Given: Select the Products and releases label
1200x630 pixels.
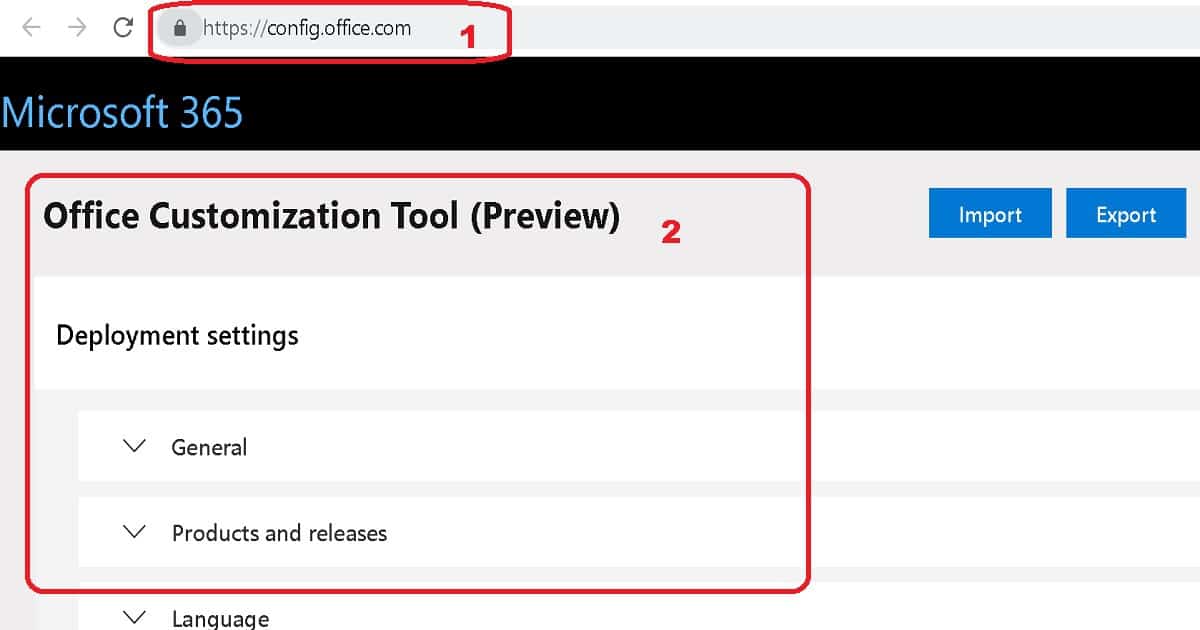Looking at the screenshot, I should coord(279,533).
